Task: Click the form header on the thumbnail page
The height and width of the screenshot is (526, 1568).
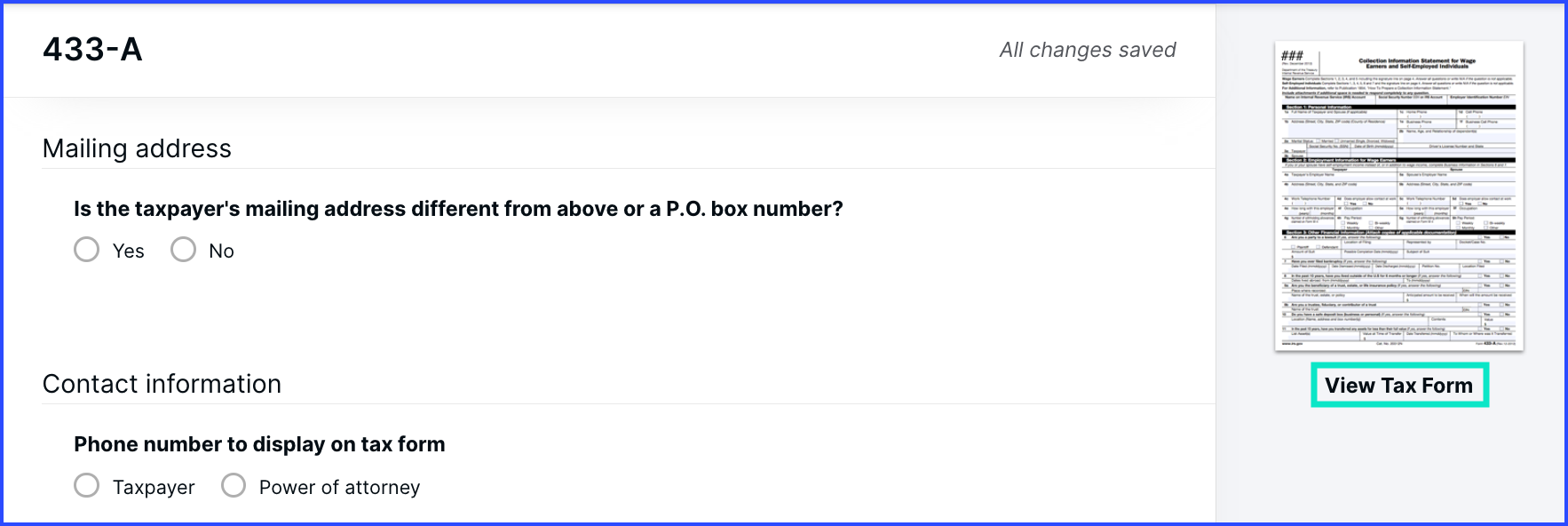Action: (x=1399, y=62)
